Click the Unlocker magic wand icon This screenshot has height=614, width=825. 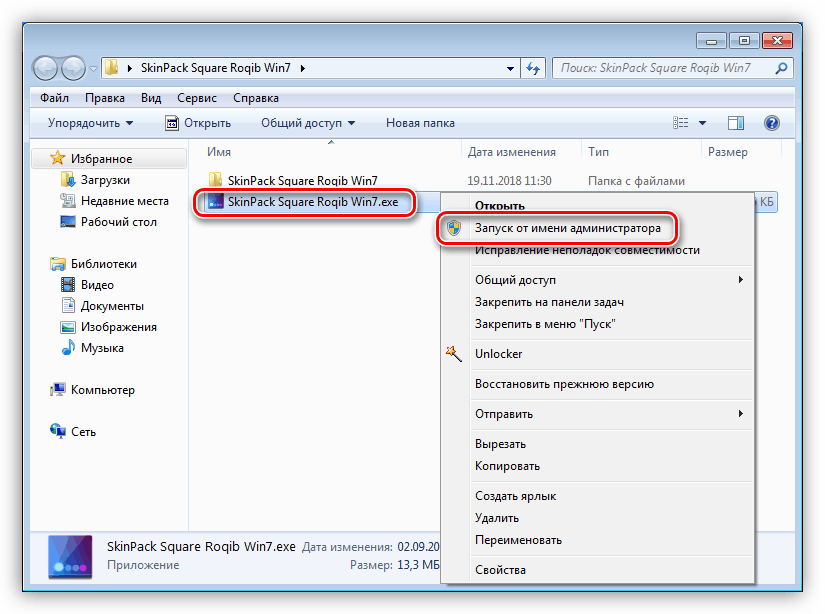coord(454,354)
